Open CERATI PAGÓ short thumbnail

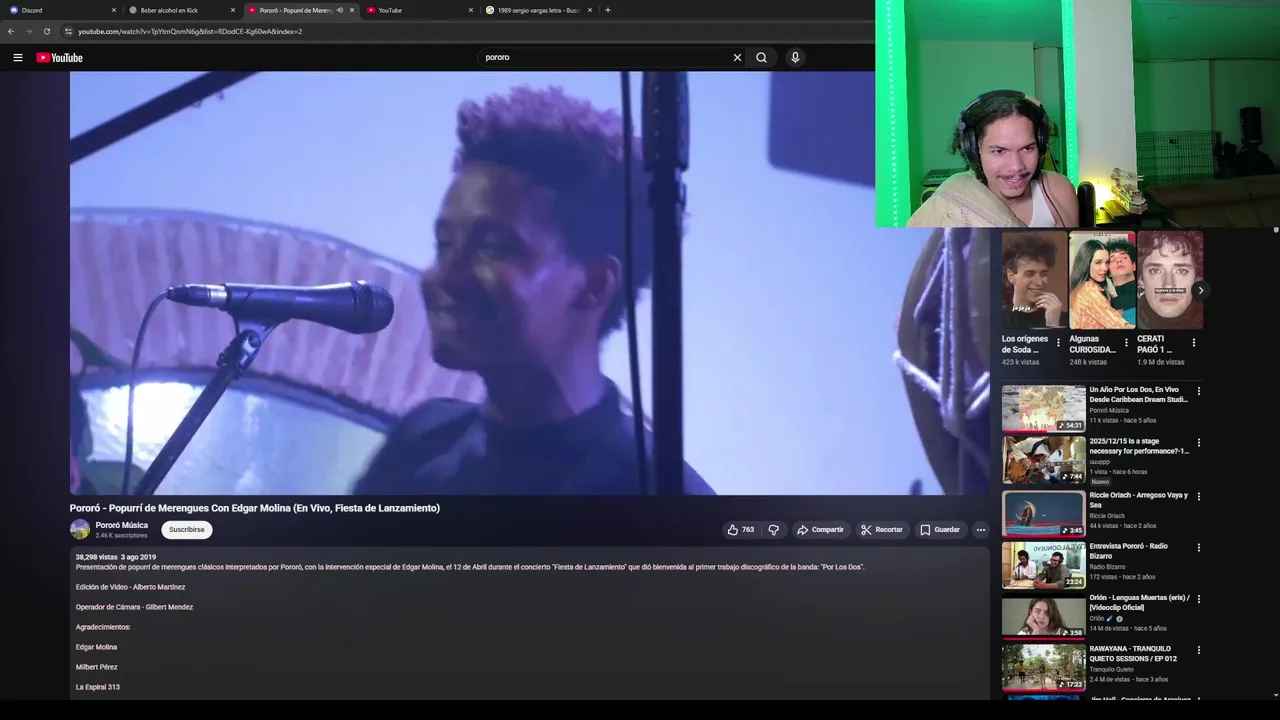[x=1170, y=280]
